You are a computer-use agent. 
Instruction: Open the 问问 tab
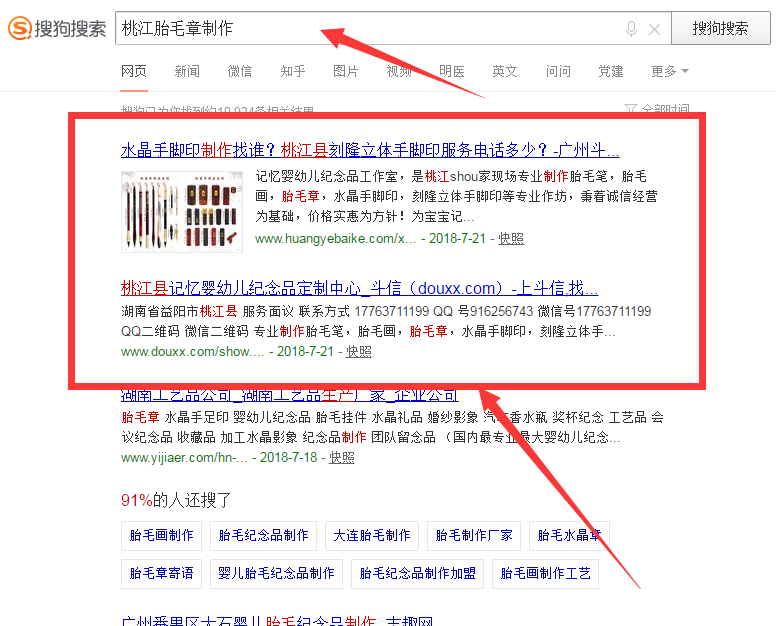[558, 71]
